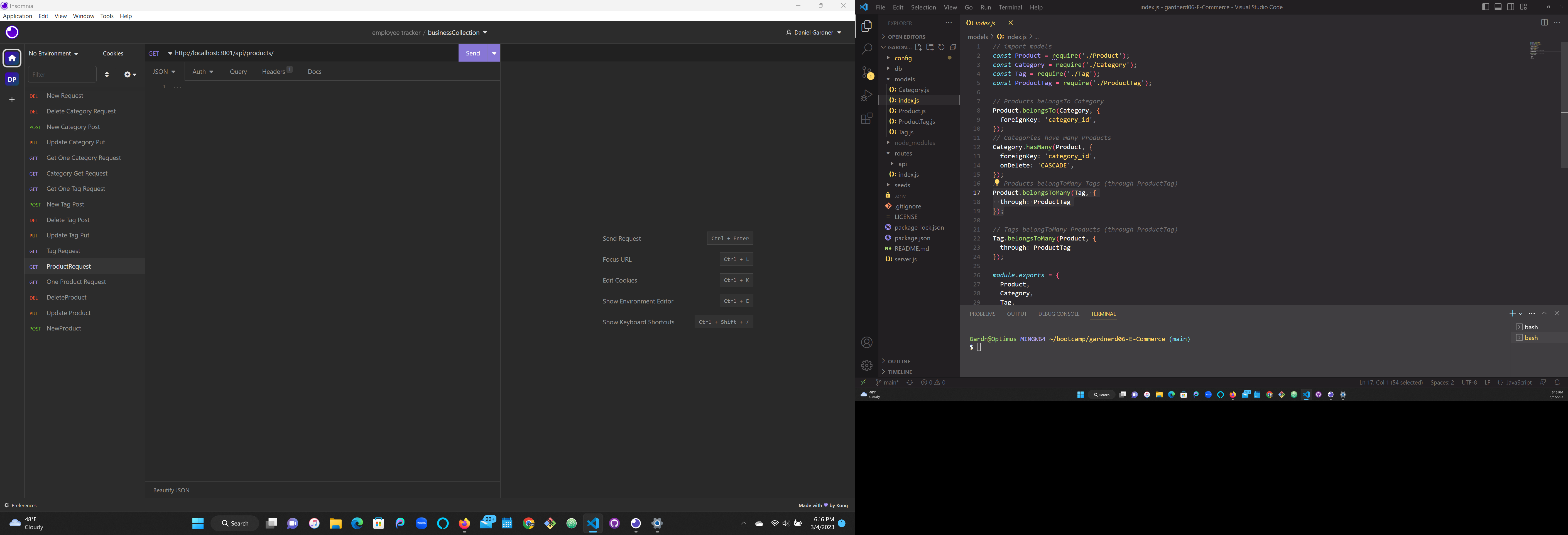
Task: Expand the JSON body type dropdown
Action: point(164,72)
